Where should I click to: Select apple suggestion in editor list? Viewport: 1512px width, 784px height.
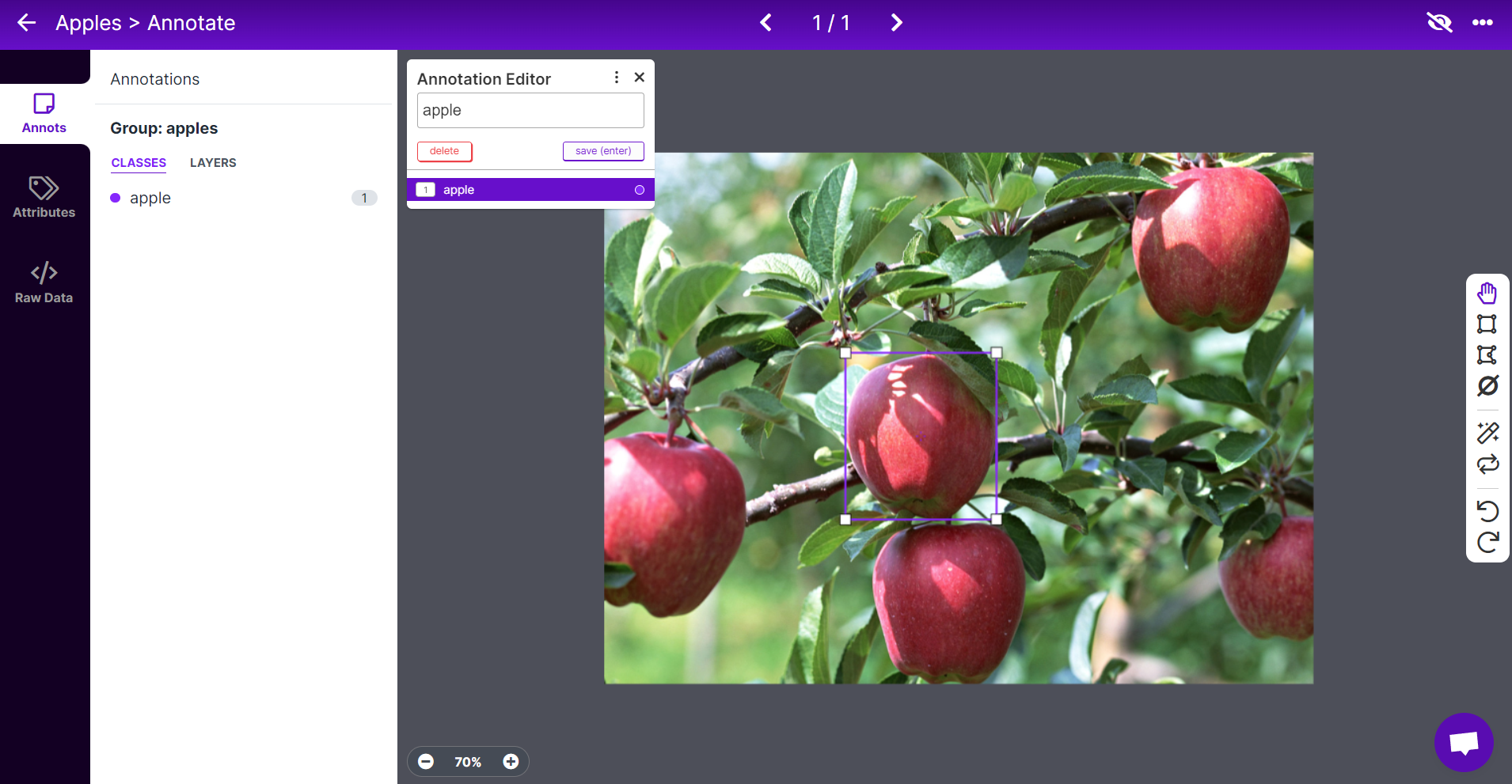coord(530,190)
